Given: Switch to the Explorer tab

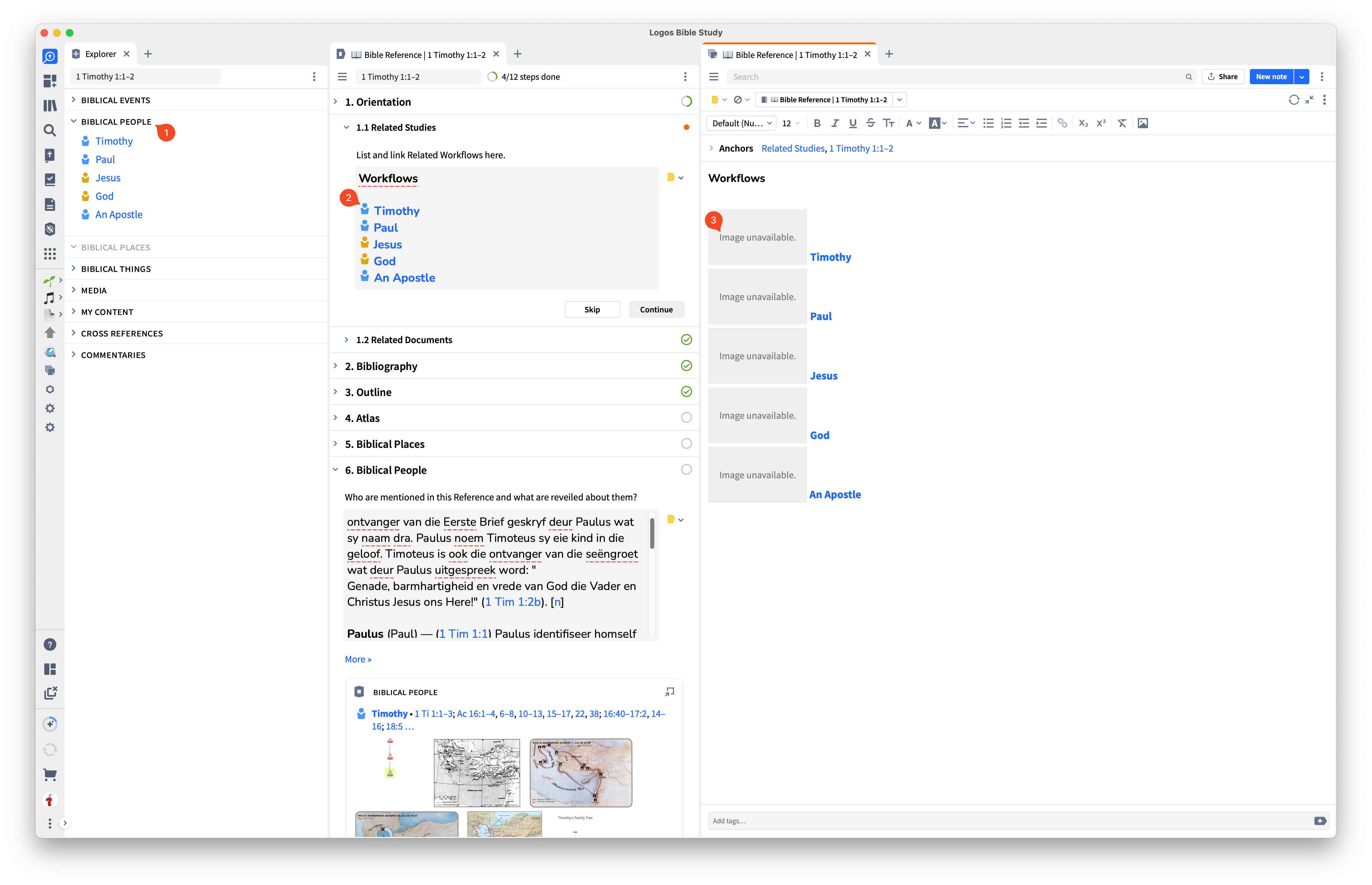Looking at the screenshot, I should click(101, 54).
